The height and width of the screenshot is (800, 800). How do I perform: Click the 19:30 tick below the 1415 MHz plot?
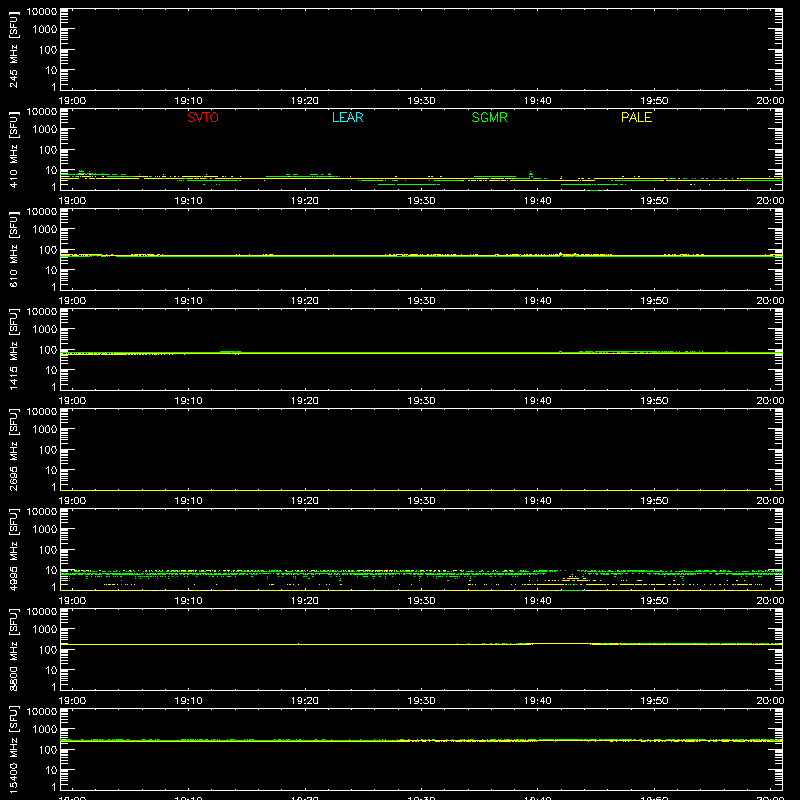coord(421,401)
